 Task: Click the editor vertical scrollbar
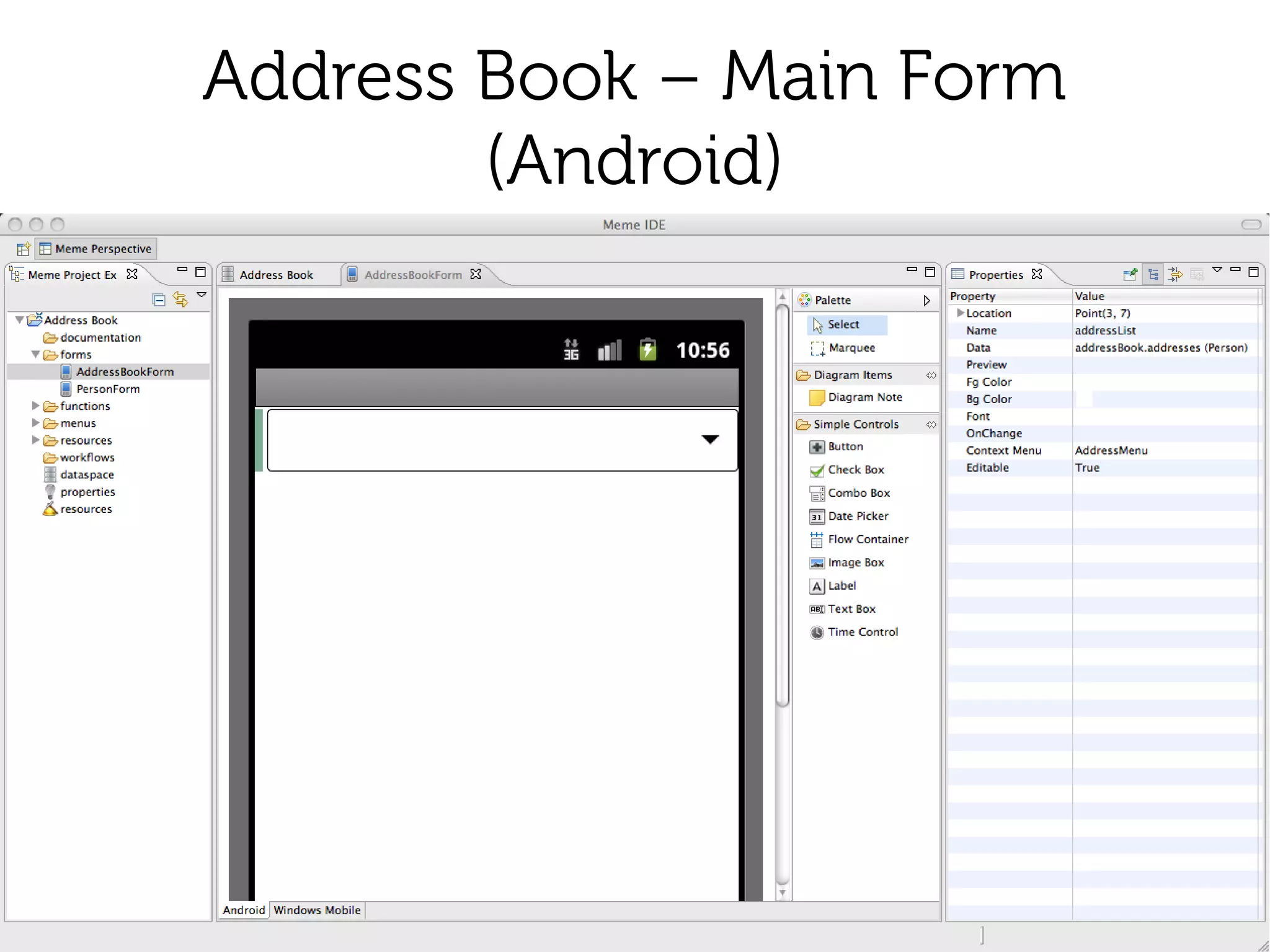(x=783, y=505)
